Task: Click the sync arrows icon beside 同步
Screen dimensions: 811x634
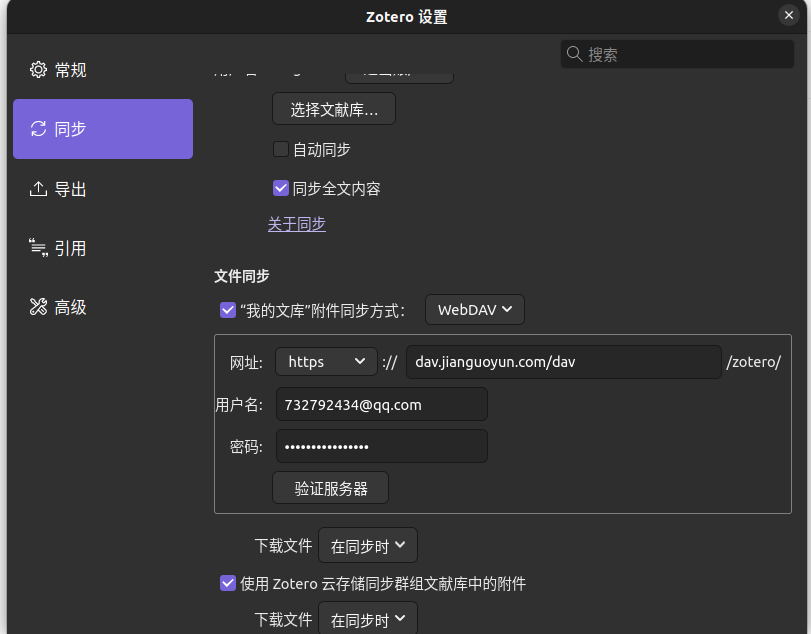Action: click(38, 129)
